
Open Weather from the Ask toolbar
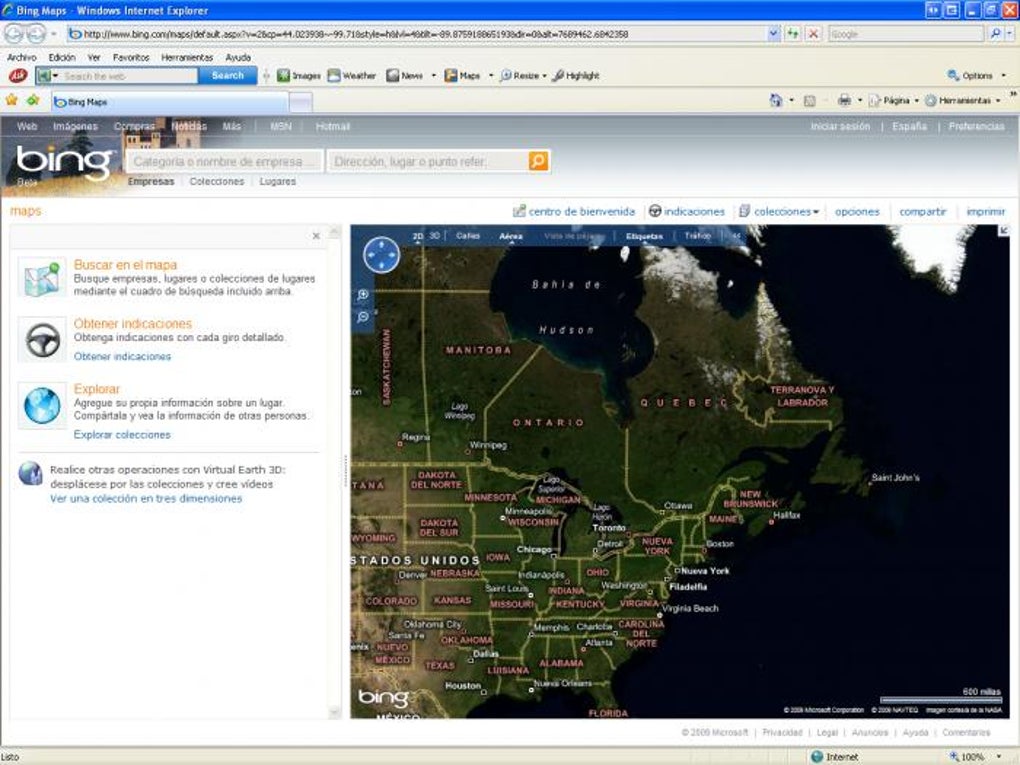(352, 76)
